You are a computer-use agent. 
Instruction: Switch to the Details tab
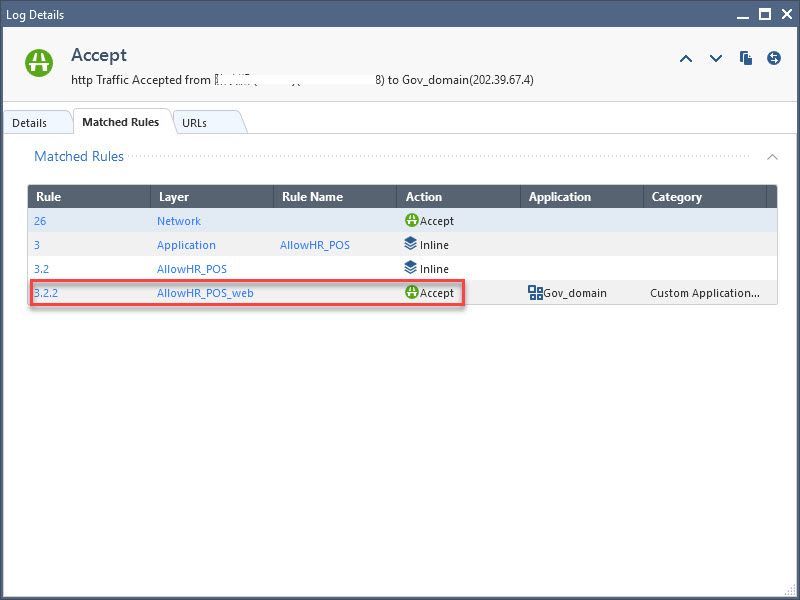(x=30, y=123)
